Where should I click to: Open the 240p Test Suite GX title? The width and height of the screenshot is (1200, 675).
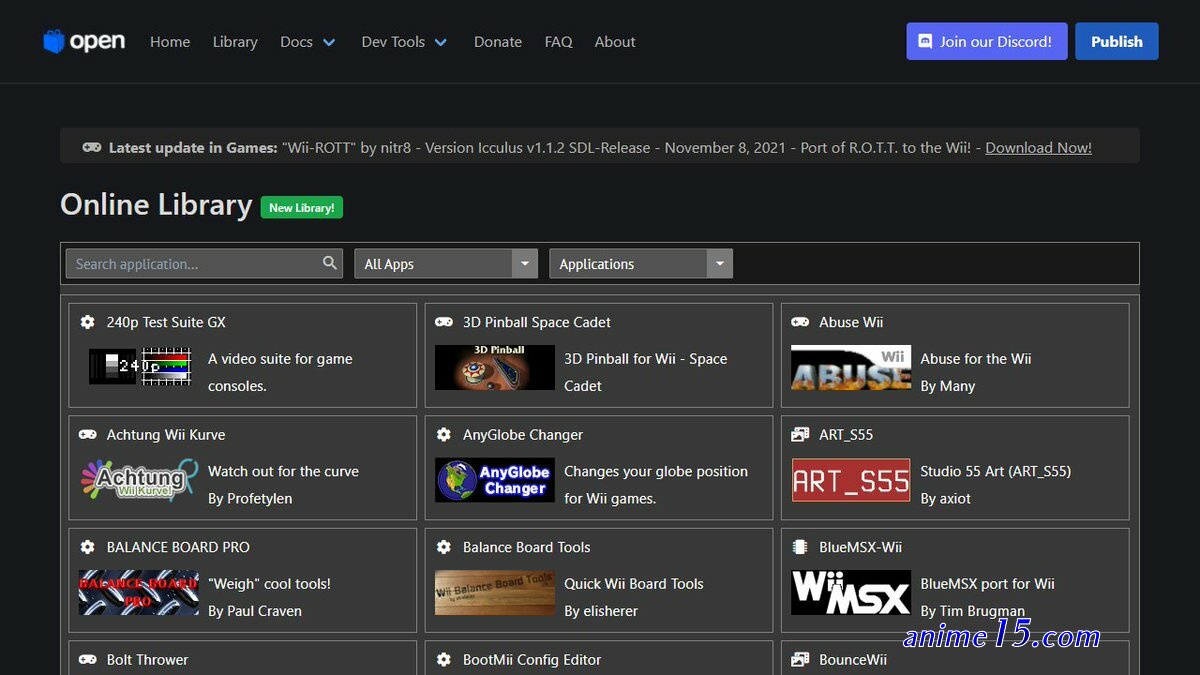(166, 322)
